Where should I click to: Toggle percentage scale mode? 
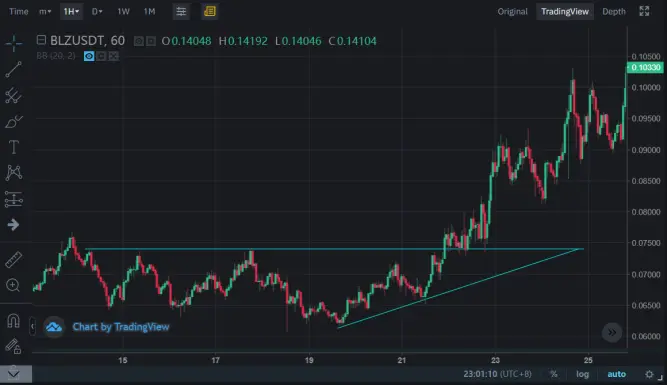[553, 374]
